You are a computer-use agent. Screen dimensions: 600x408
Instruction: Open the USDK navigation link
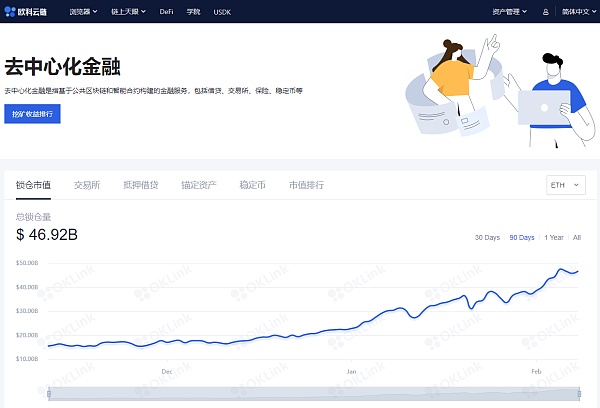coord(220,12)
